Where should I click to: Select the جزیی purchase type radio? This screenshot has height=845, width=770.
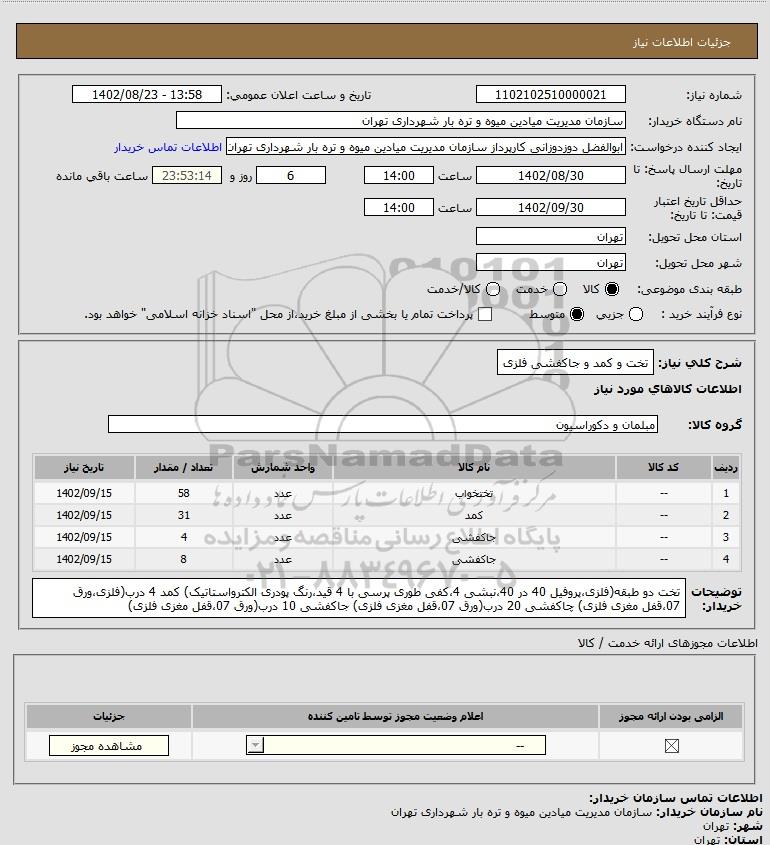636,314
